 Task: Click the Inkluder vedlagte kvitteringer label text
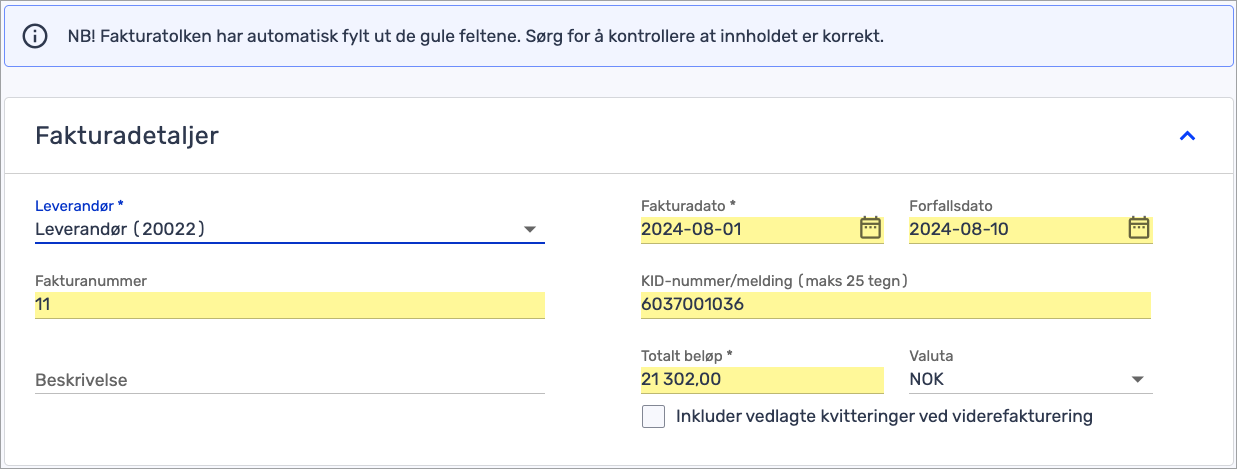(884, 416)
